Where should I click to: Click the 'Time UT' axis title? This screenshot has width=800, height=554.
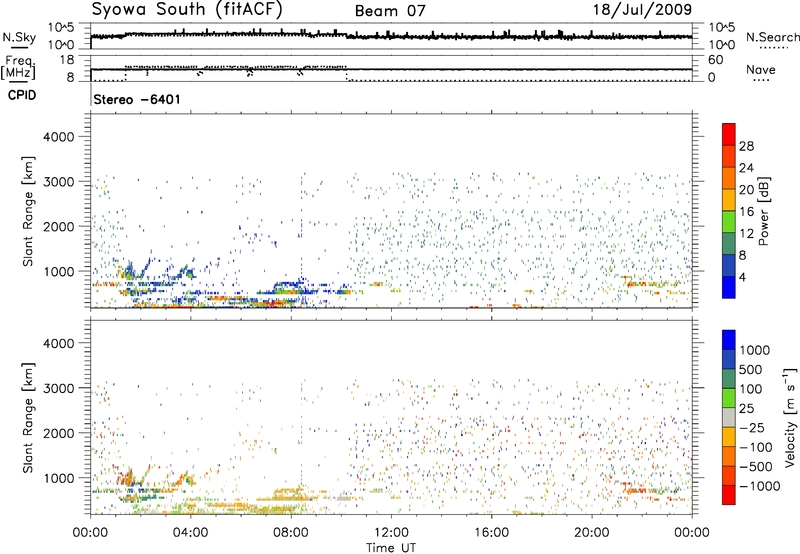point(391,547)
